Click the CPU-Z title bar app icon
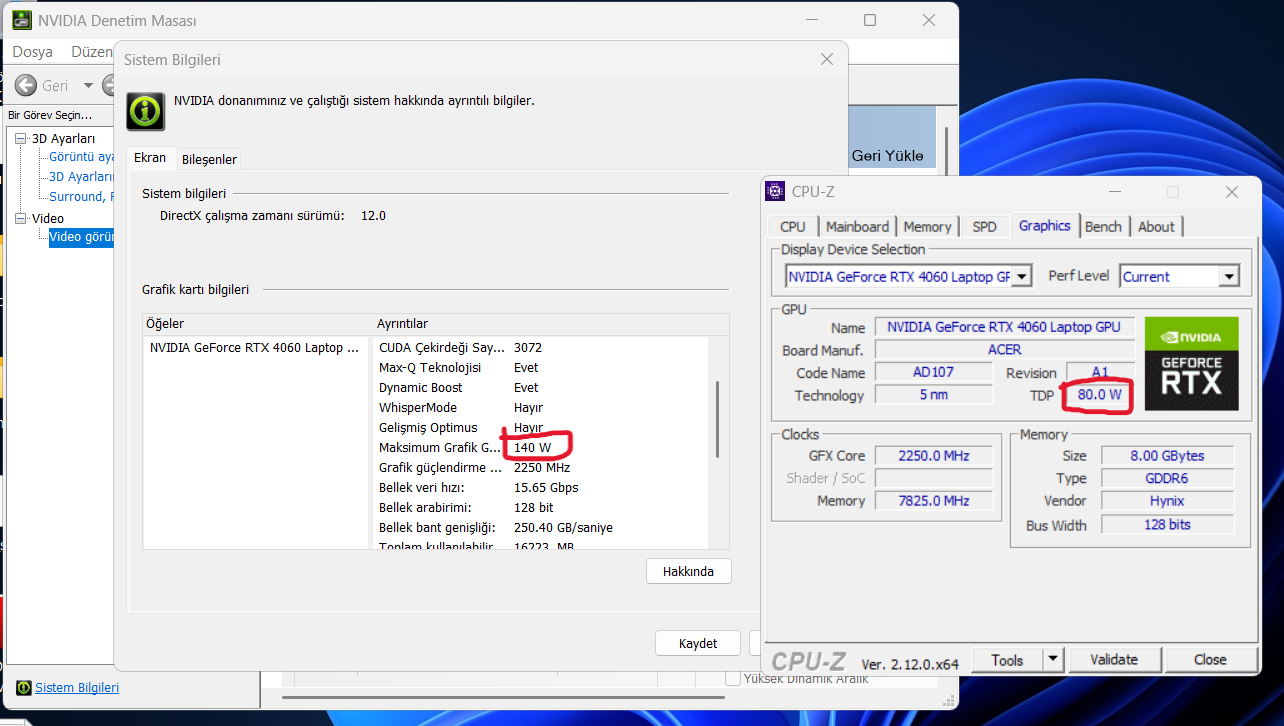The image size is (1284, 726). coord(776,191)
